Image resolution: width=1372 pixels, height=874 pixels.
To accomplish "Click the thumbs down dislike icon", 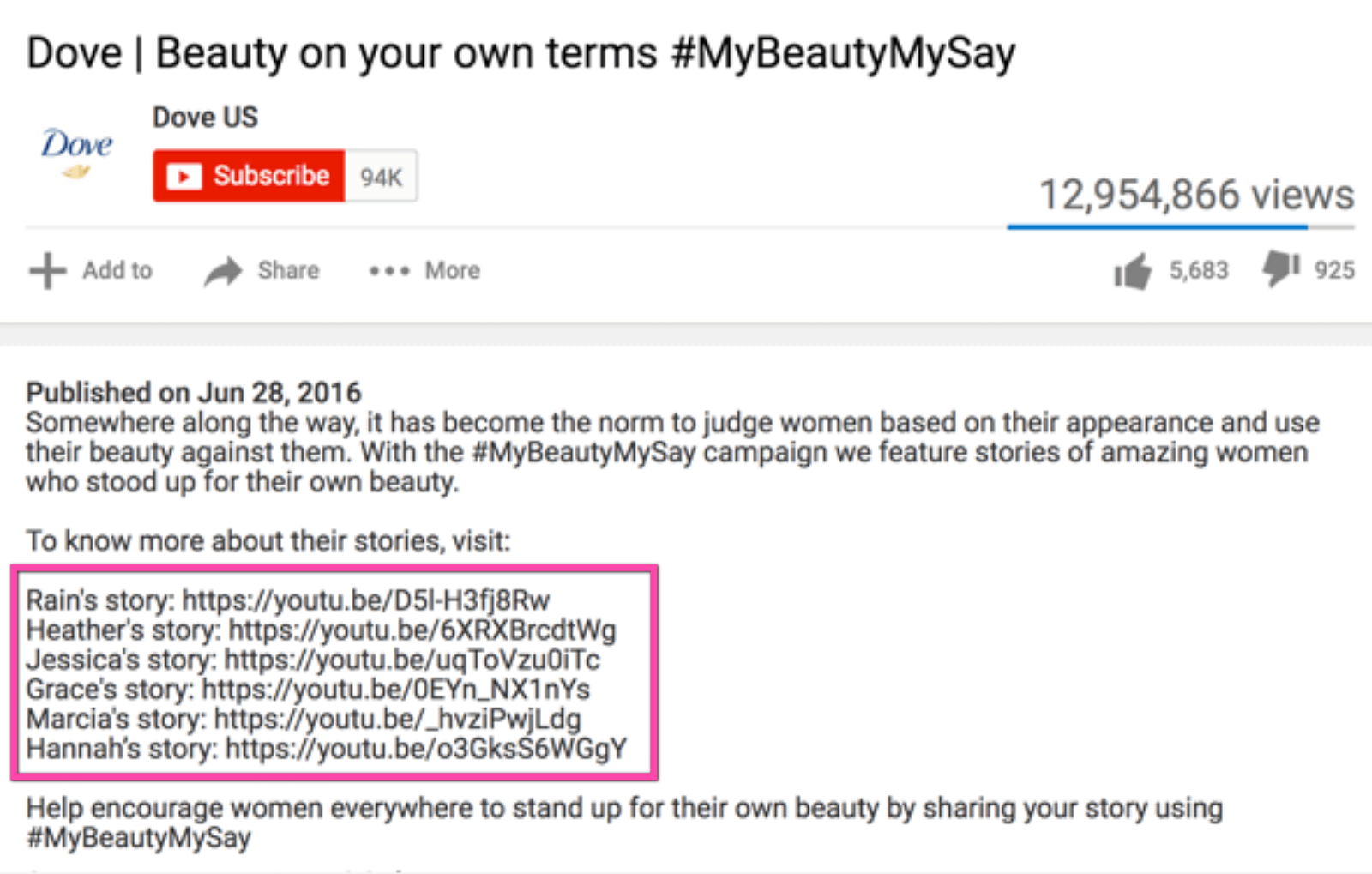I will click(x=1280, y=268).
